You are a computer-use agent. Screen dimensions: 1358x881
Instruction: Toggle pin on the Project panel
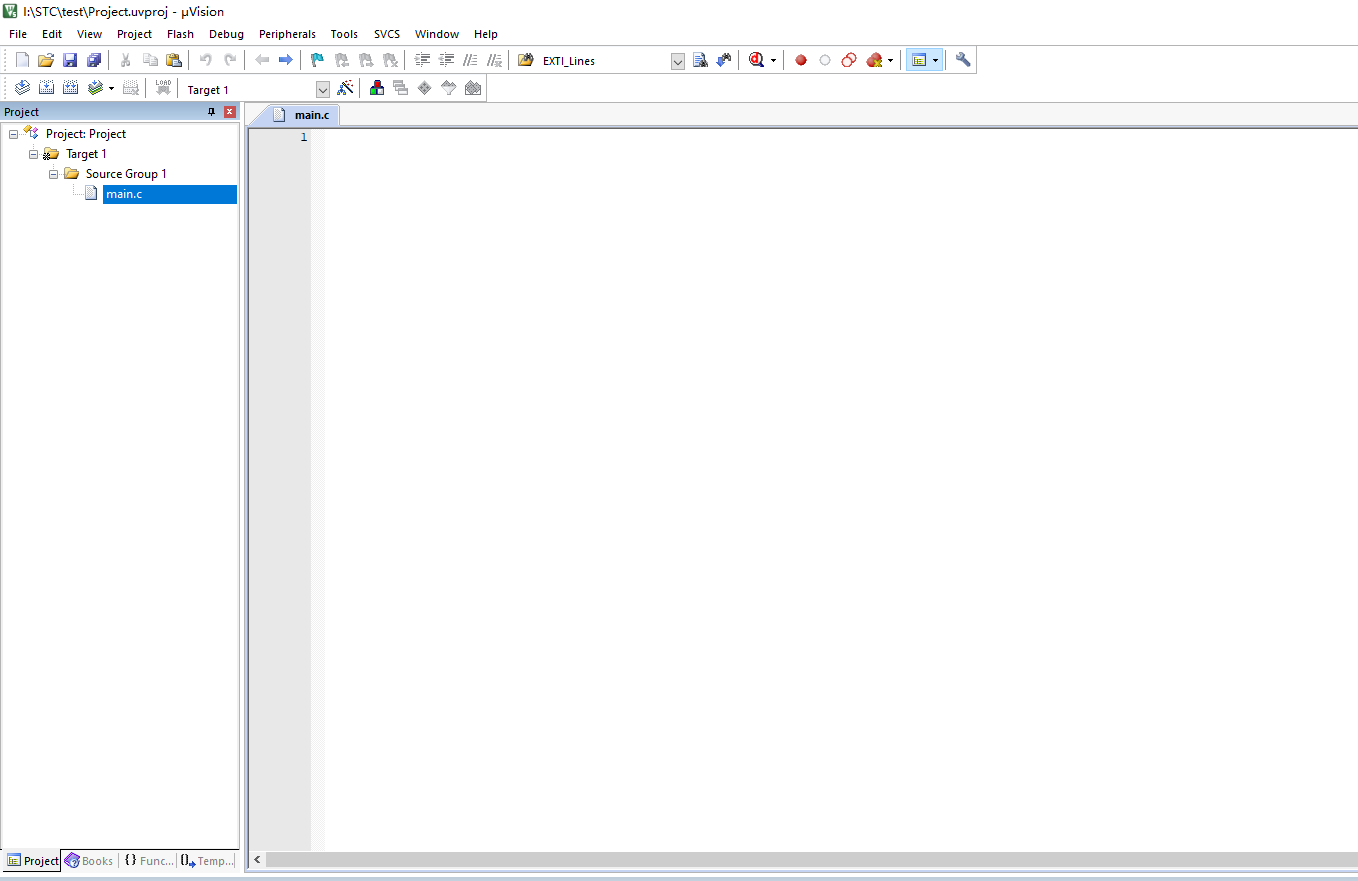coord(211,112)
